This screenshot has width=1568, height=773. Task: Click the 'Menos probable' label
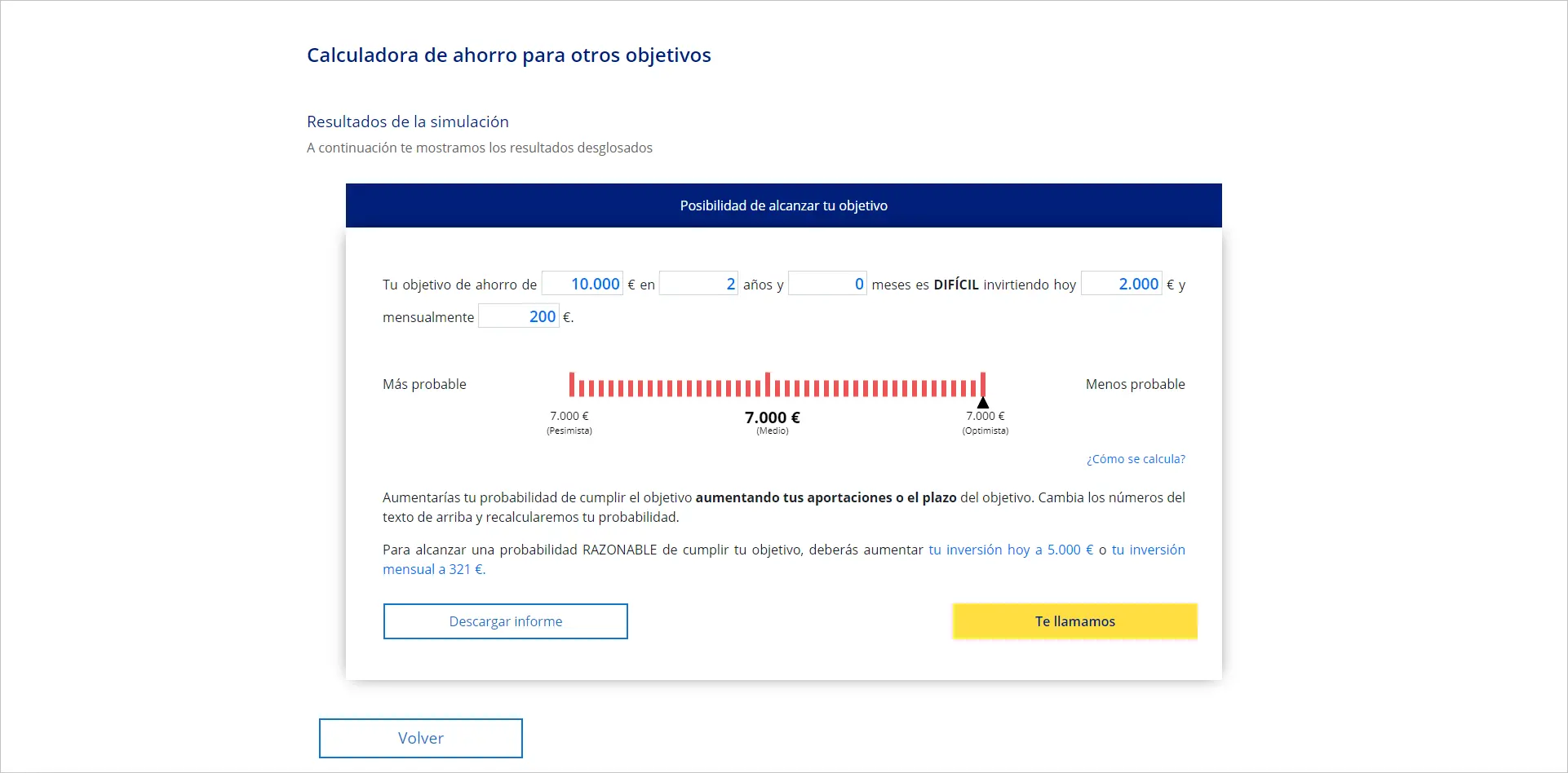tap(1135, 384)
